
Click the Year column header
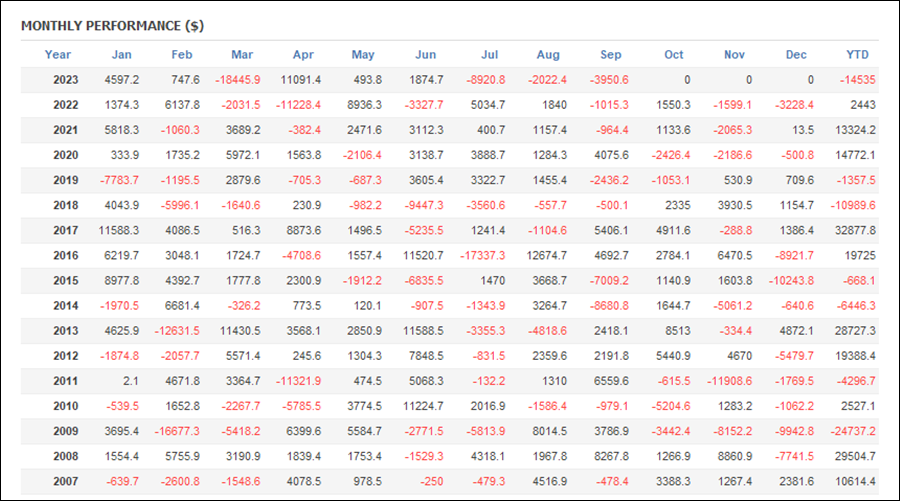pos(57,55)
